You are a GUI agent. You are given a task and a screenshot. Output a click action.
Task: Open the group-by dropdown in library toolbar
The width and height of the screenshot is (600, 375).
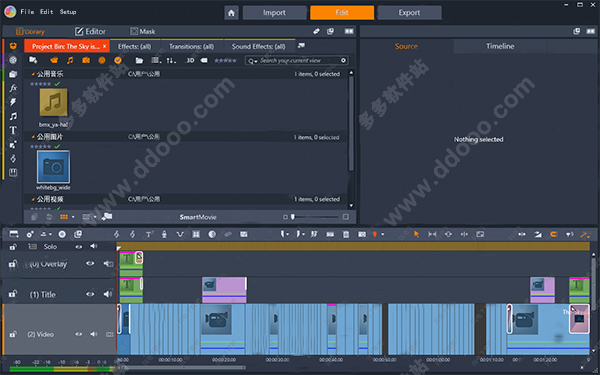tap(156, 60)
